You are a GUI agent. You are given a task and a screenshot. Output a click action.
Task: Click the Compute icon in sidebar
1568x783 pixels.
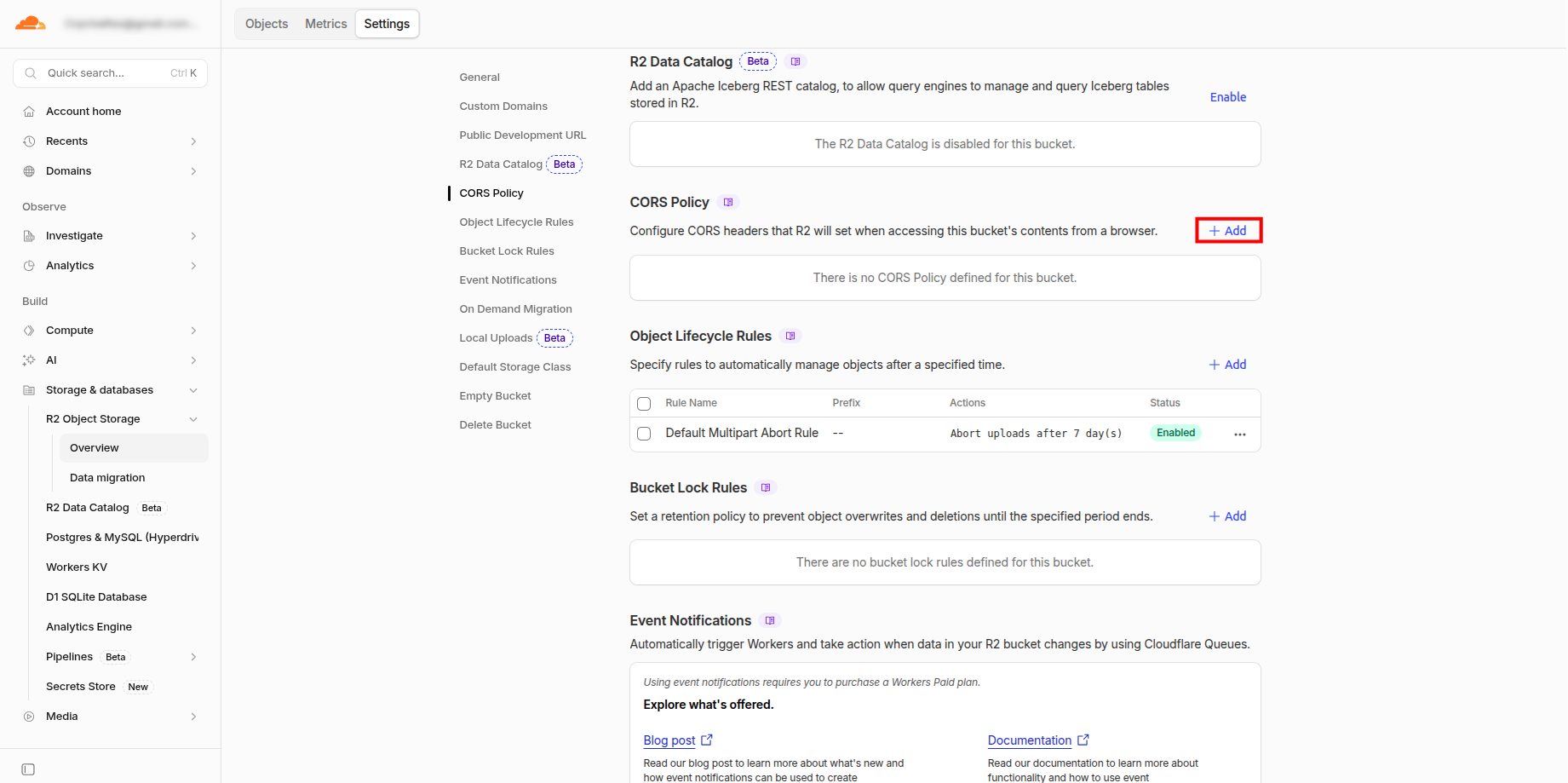click(29, 331)
